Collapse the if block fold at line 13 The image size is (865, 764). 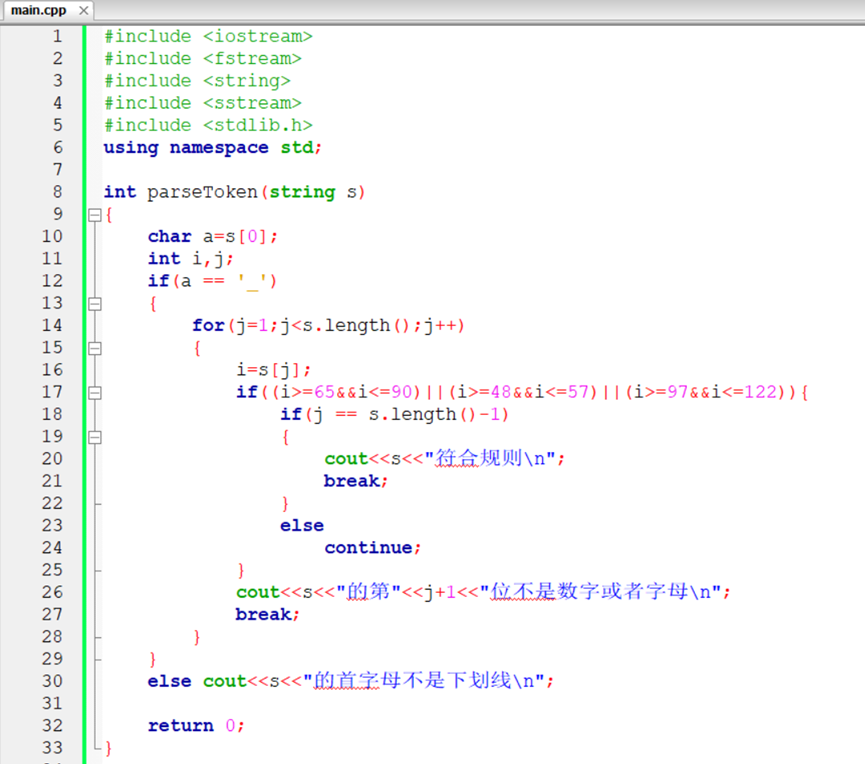[x=95, y=303]
